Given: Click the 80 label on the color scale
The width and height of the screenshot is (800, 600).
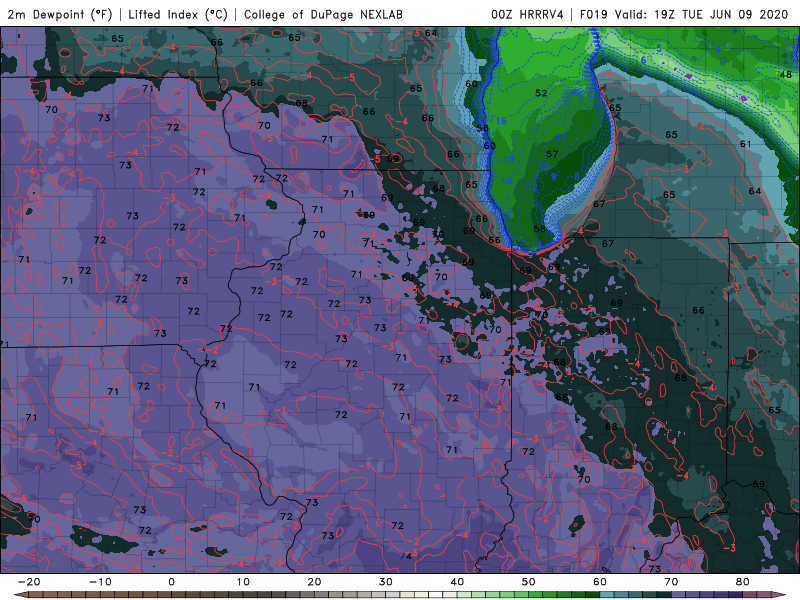Looking at the screenshot, I should coord(743,582).
